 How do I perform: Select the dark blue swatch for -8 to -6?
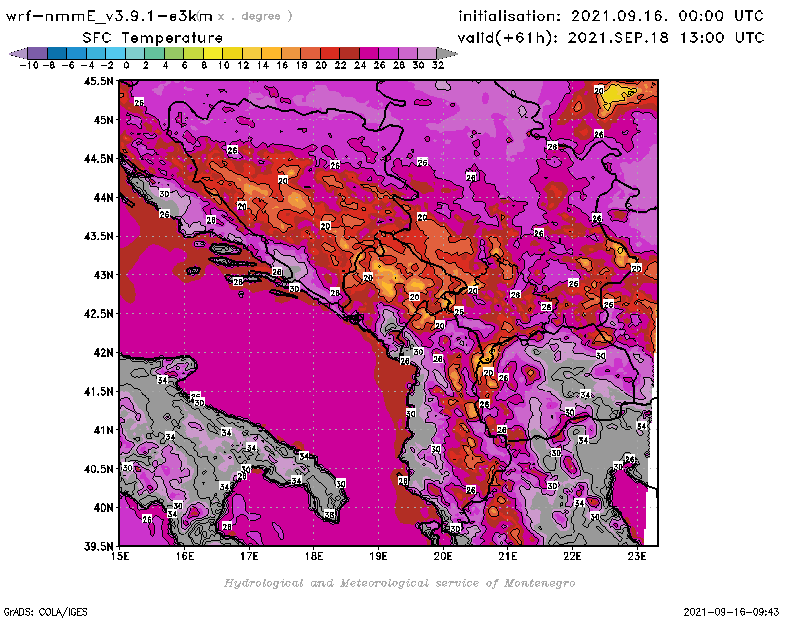tap(57, 53)
